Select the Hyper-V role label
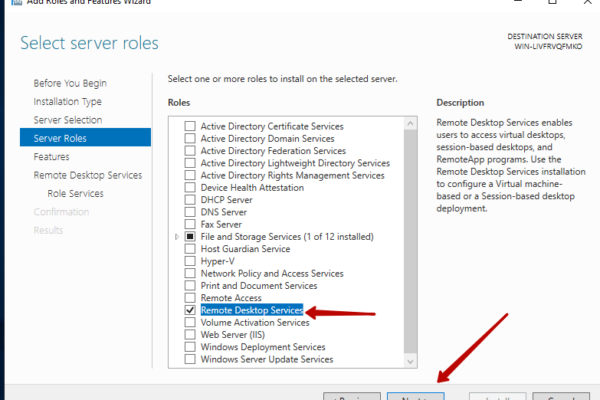600x400 pixels. (x=217, y=261)
